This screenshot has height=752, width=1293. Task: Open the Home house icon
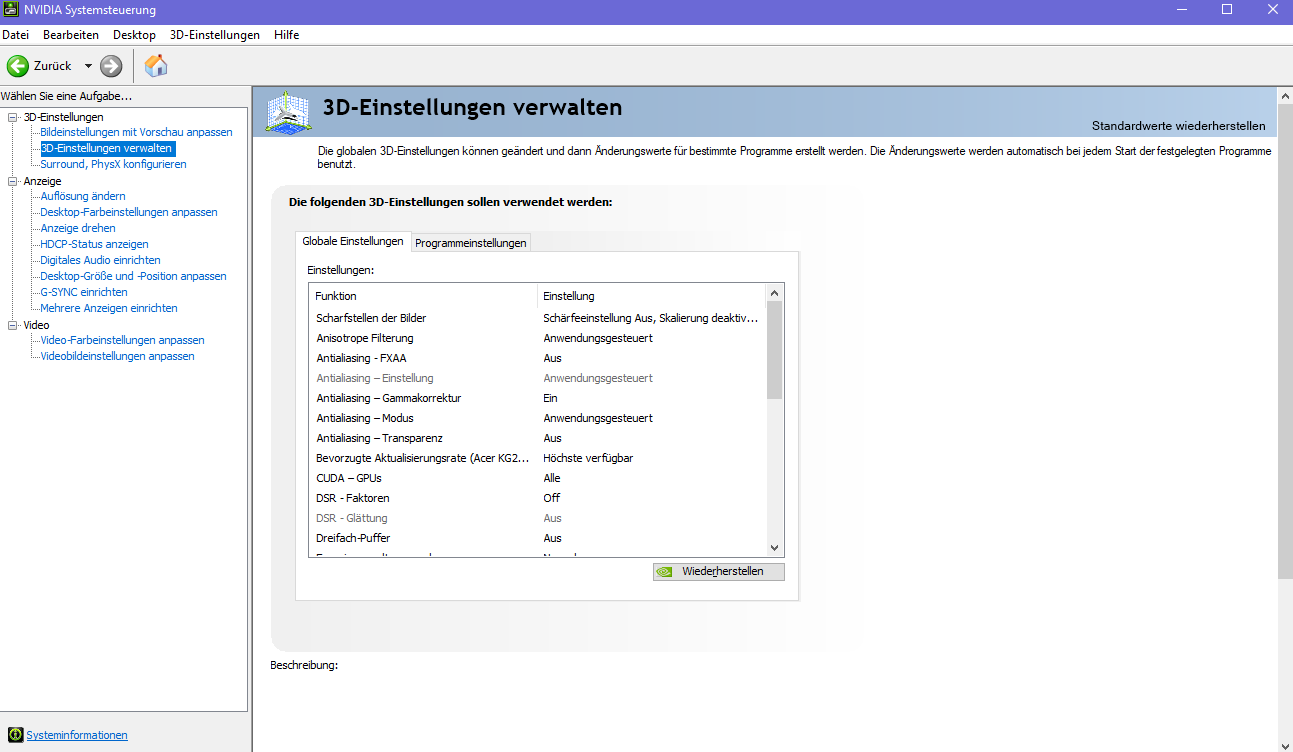[156, 66]
